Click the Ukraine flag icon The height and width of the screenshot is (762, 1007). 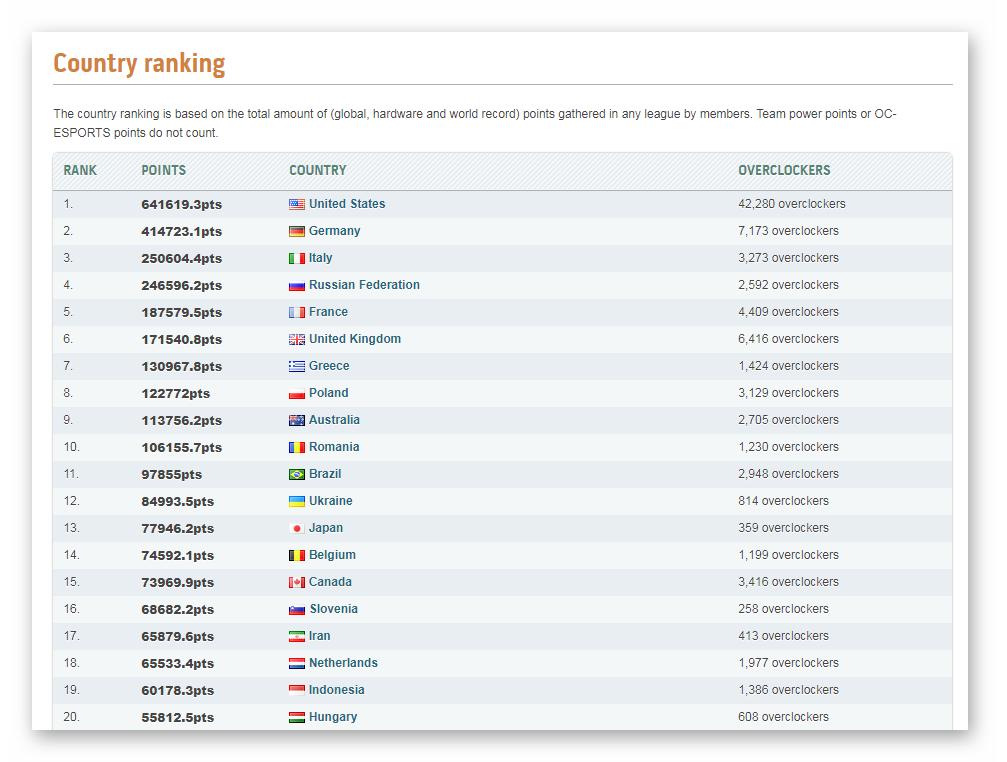(297, 501)
